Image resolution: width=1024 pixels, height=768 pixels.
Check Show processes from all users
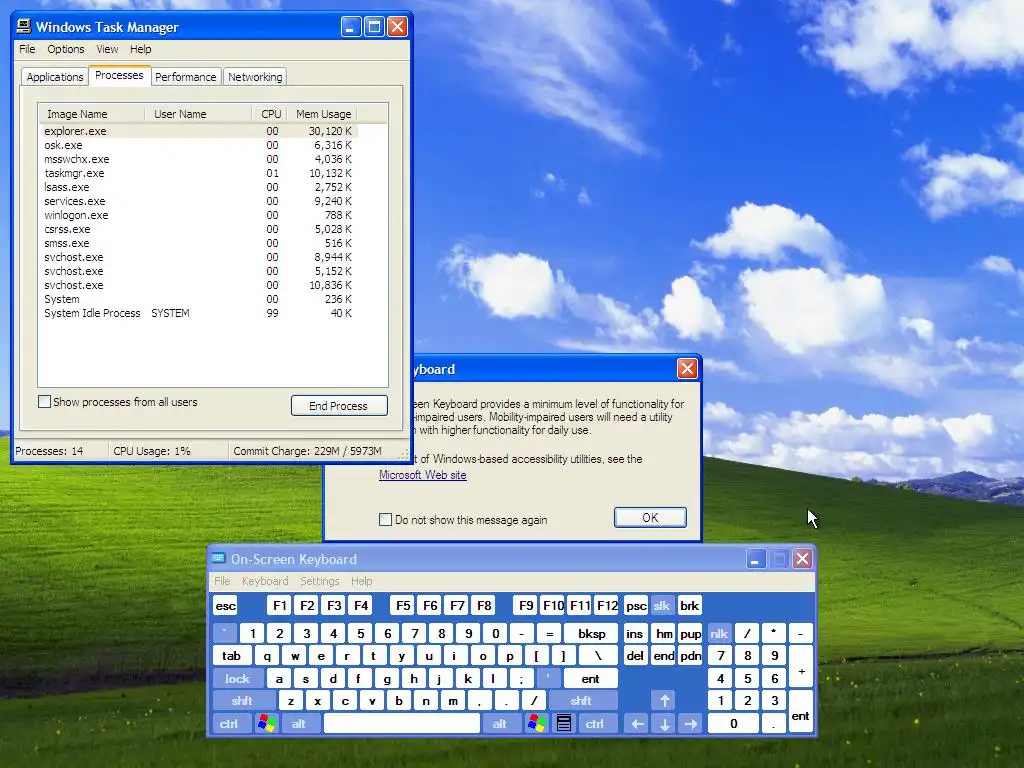point(44,402)
